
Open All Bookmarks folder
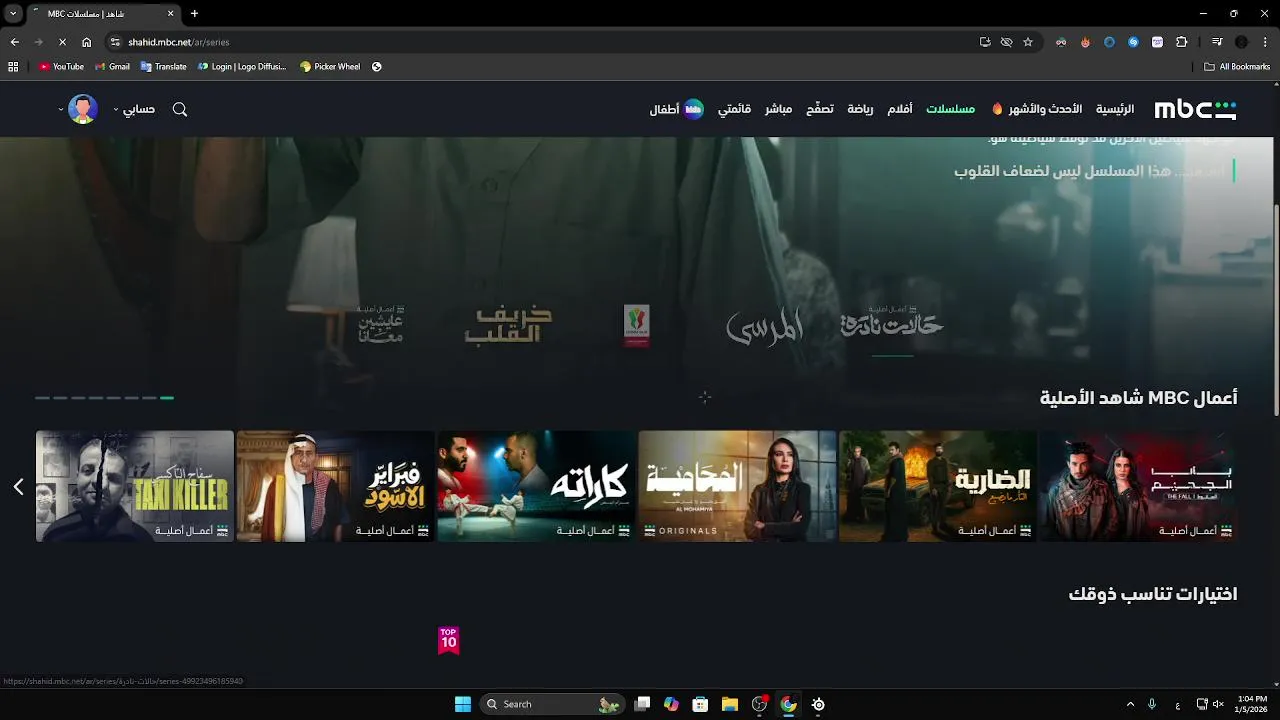tap(1237, 67)
